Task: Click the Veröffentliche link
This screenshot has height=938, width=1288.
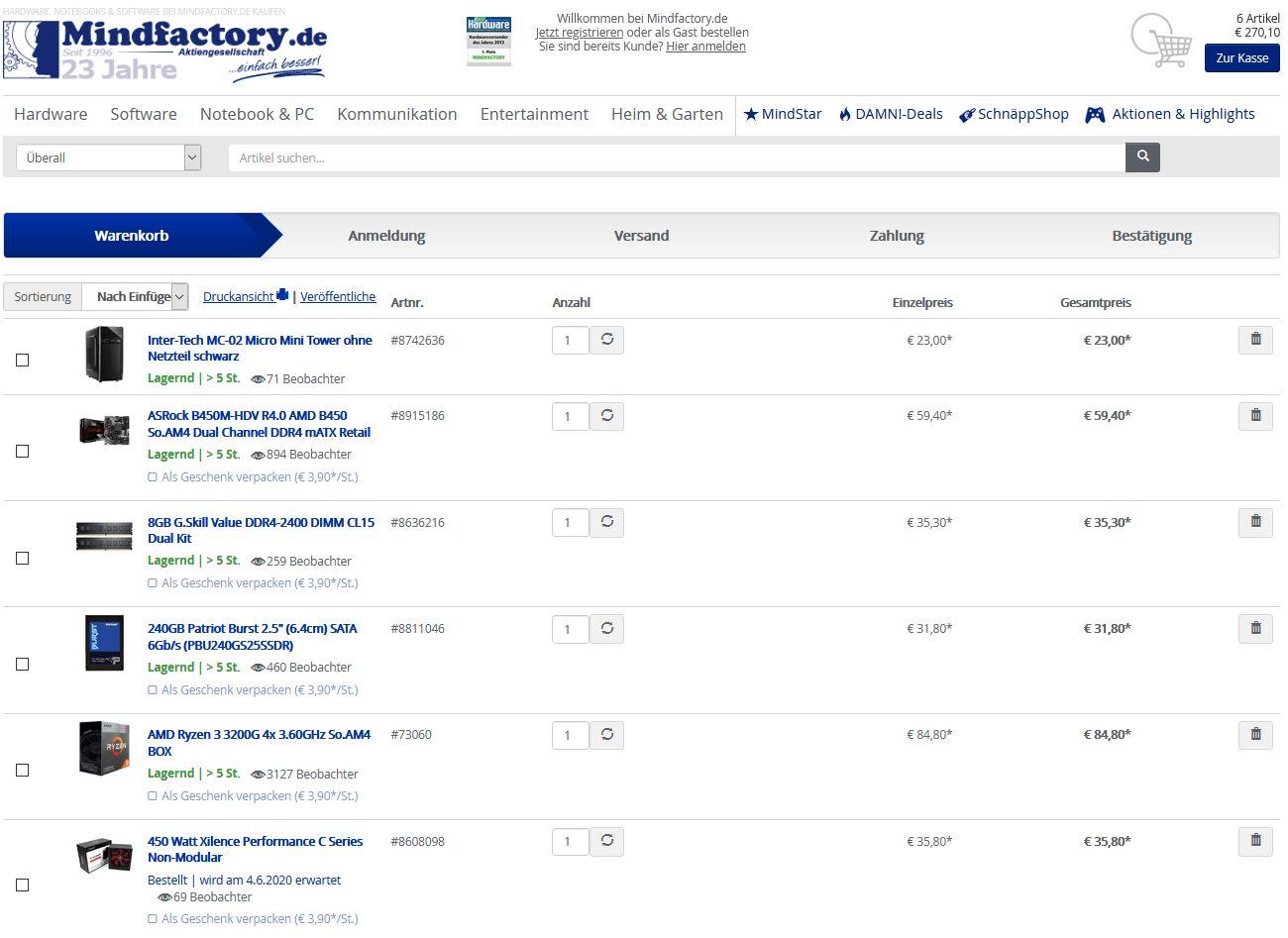Action: click(338, 296)
